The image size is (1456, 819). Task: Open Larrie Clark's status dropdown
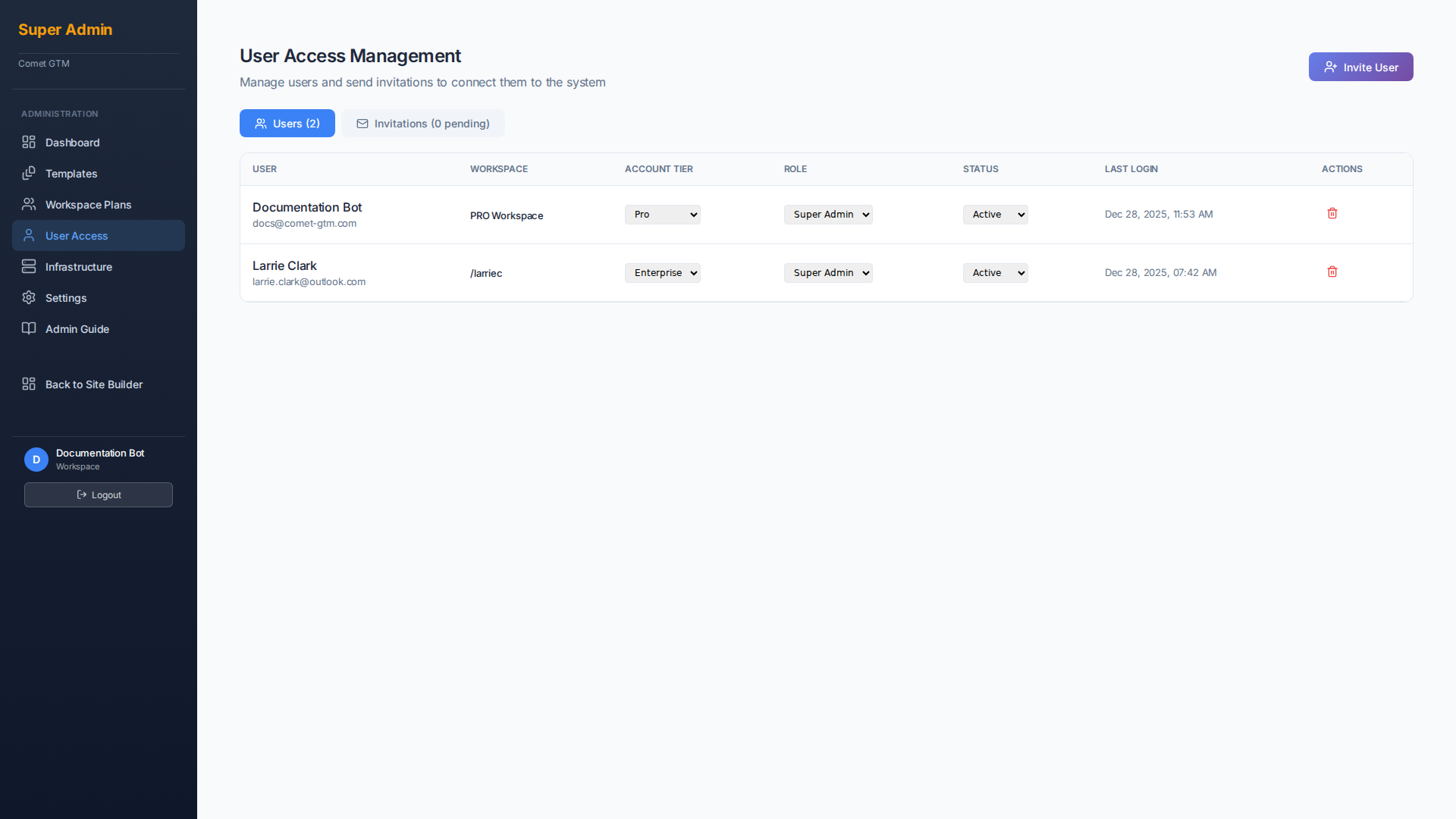coord(995,272)
